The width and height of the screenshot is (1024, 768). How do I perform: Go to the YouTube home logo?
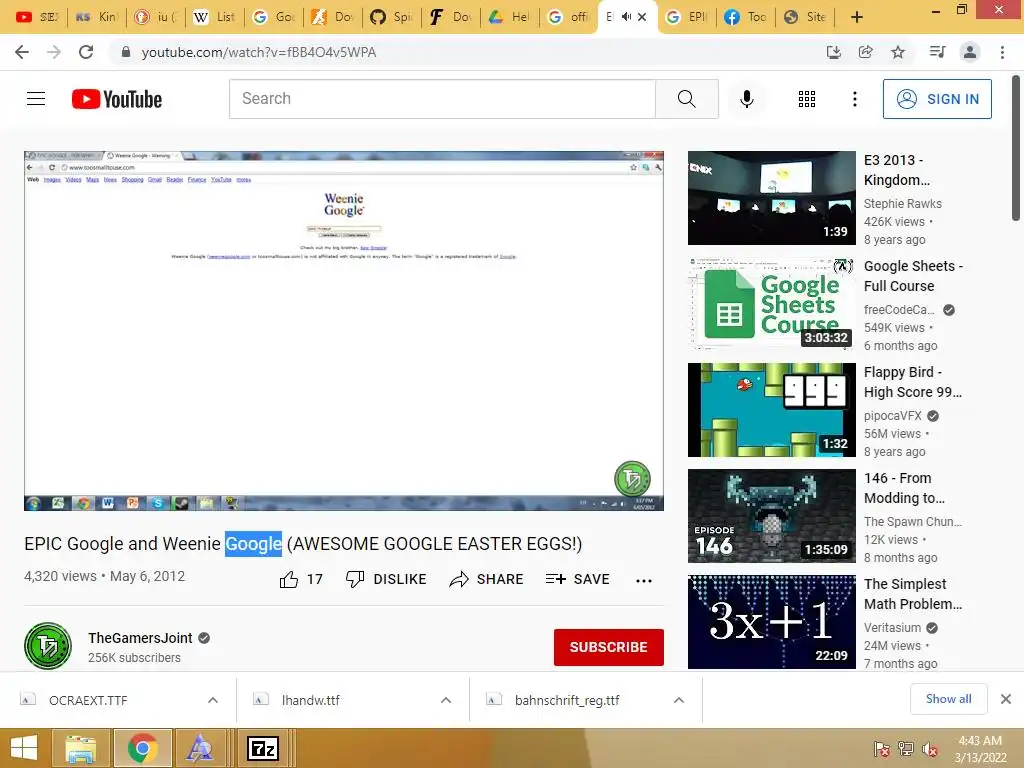coord(117,99)
